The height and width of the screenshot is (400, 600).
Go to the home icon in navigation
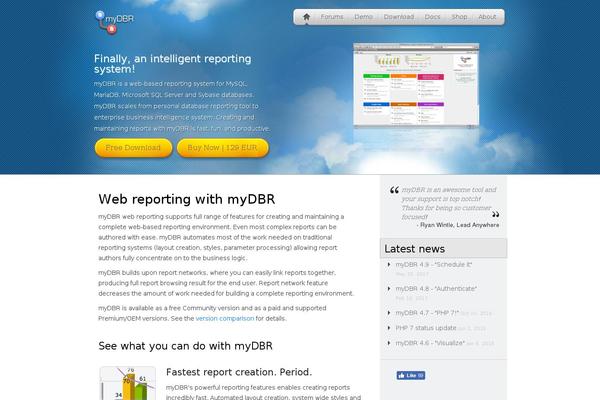307,17
